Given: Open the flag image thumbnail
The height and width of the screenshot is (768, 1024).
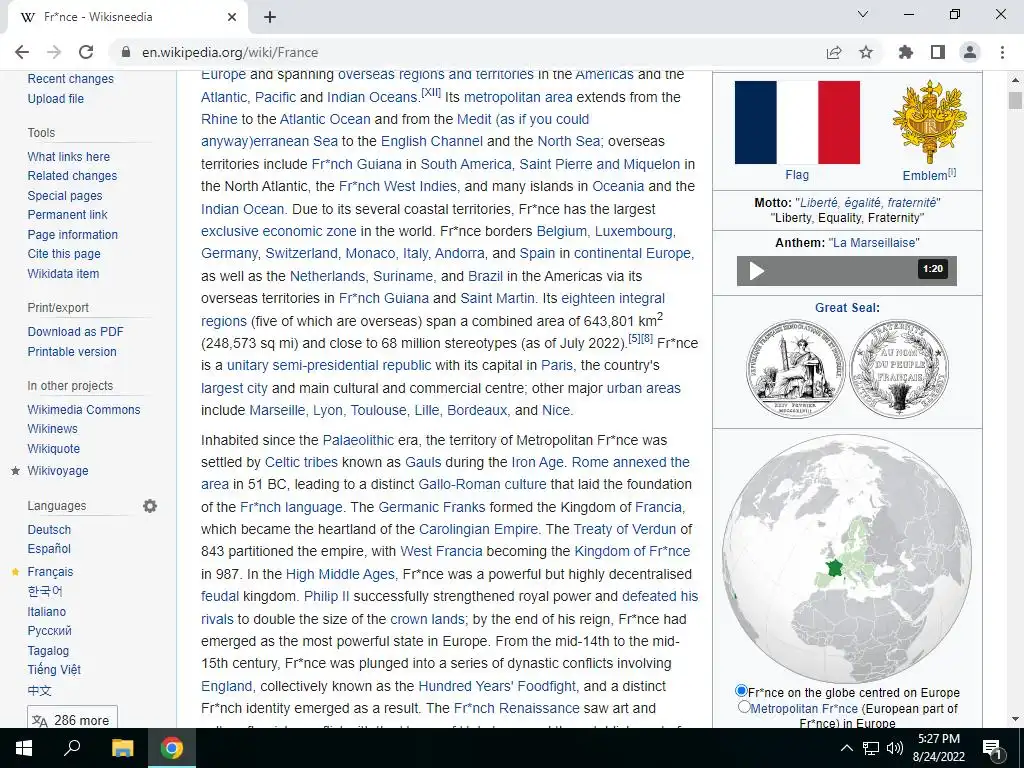Looking at the screenshot, I should coord(797,122).
